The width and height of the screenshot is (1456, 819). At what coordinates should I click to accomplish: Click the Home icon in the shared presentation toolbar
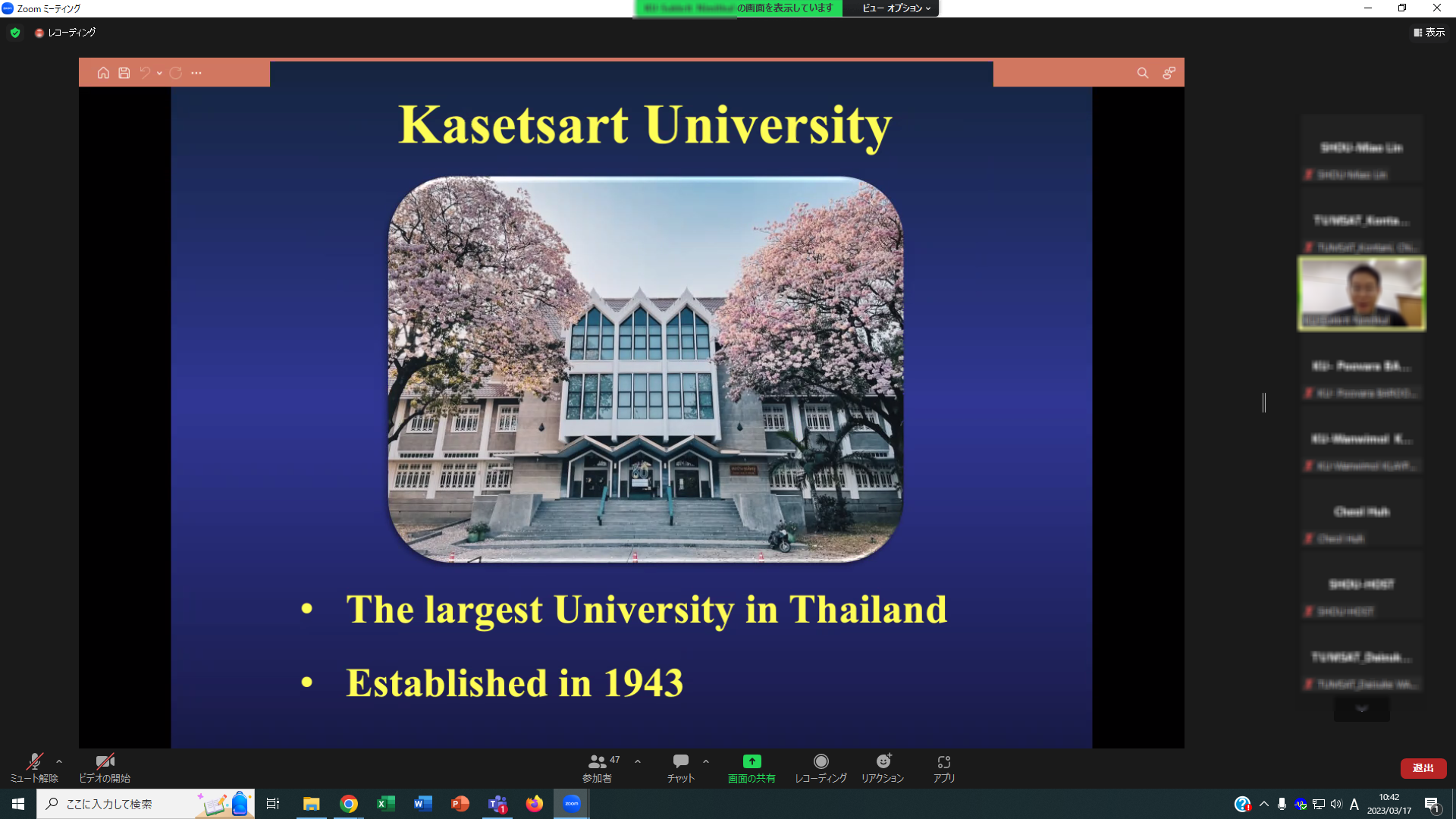point(103,73)
